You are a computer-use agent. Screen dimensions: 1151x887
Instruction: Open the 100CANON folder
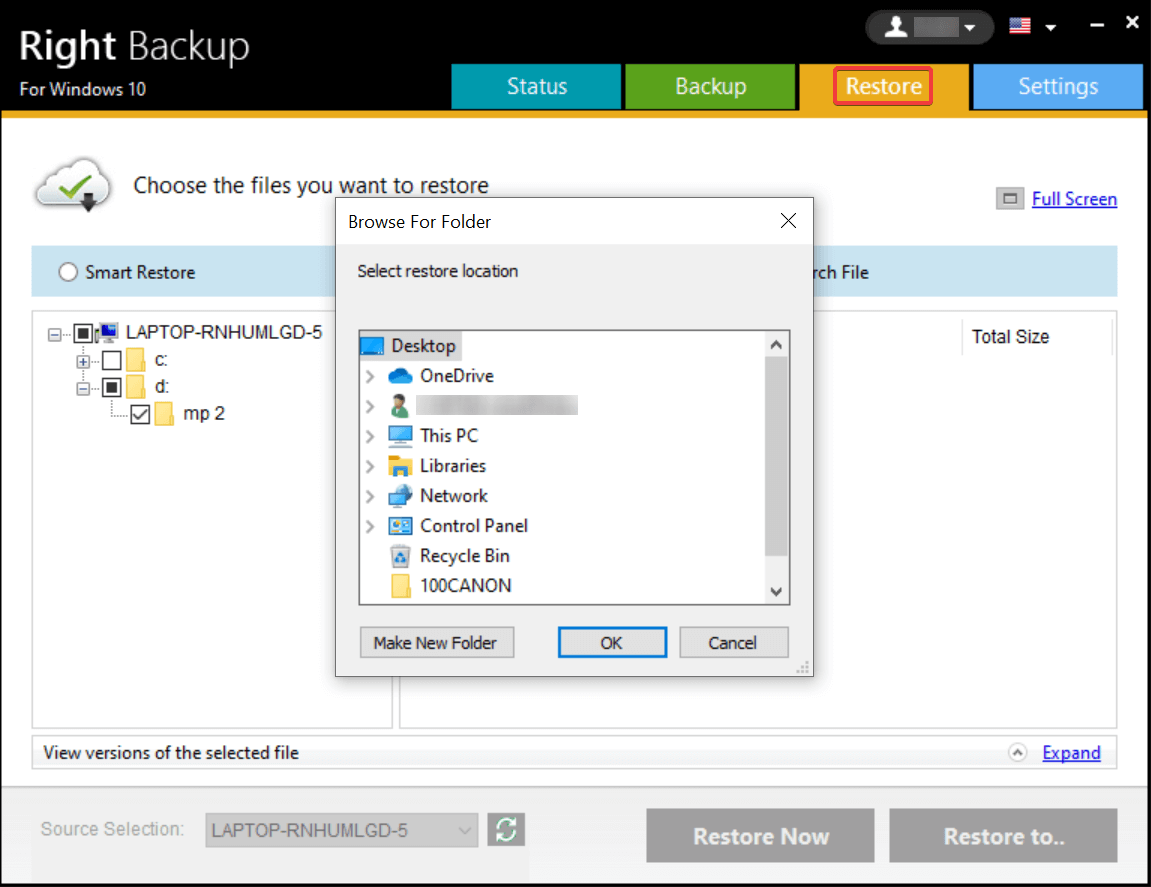(x=465, y=586)
